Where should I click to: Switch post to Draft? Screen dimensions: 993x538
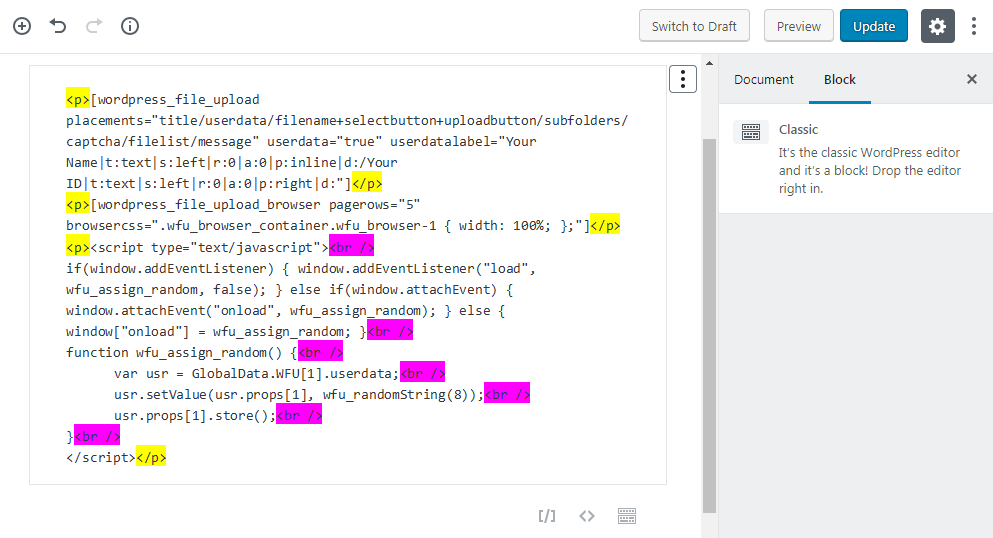click(694, 26)
